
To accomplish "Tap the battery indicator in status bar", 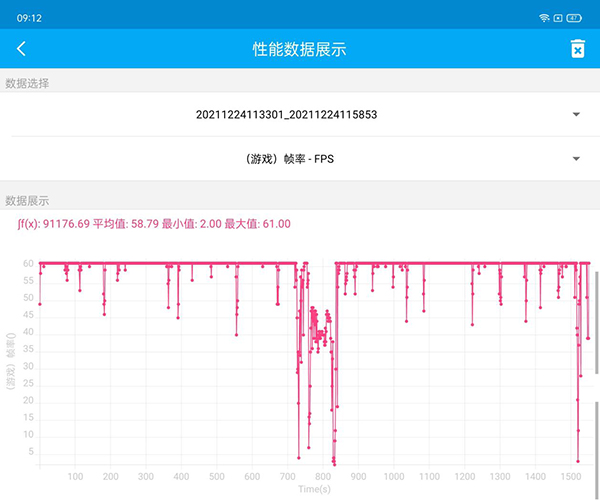I will (x=574, y=18).
